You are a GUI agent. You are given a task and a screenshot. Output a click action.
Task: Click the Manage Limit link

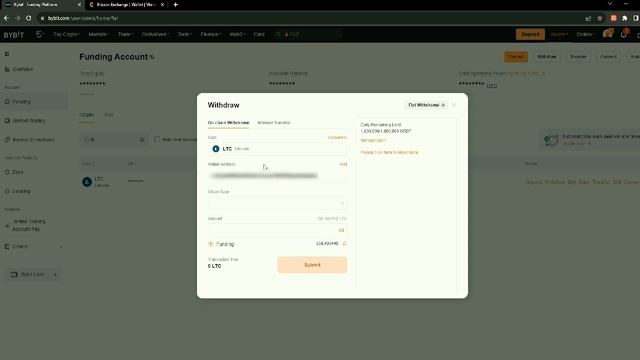[373, 140]
